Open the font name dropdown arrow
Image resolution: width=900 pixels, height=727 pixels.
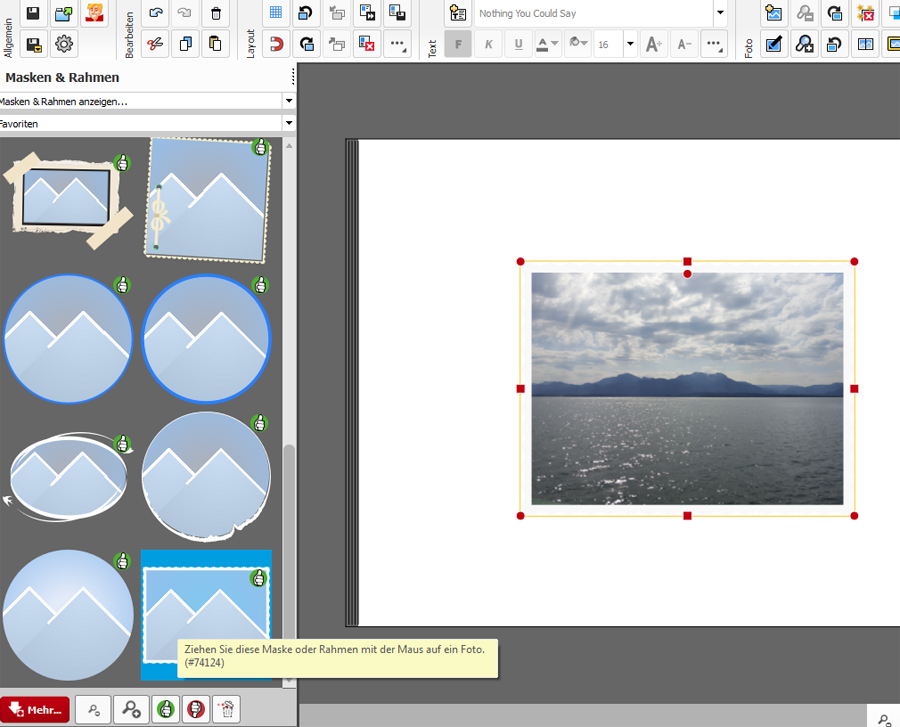pyautogui.click(x=720, y=13)
